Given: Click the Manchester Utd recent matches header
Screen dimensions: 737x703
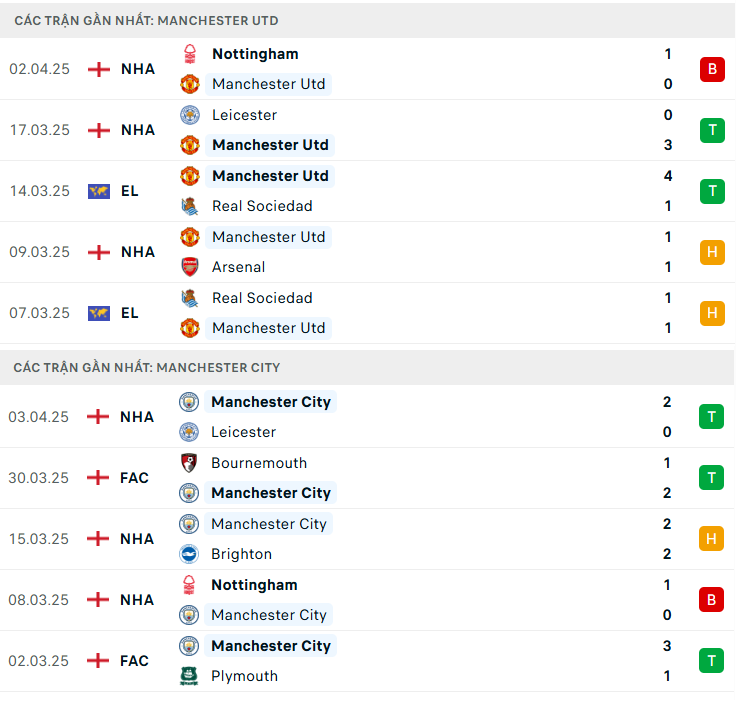Looking at the screenshot, I should pos(146,20).
